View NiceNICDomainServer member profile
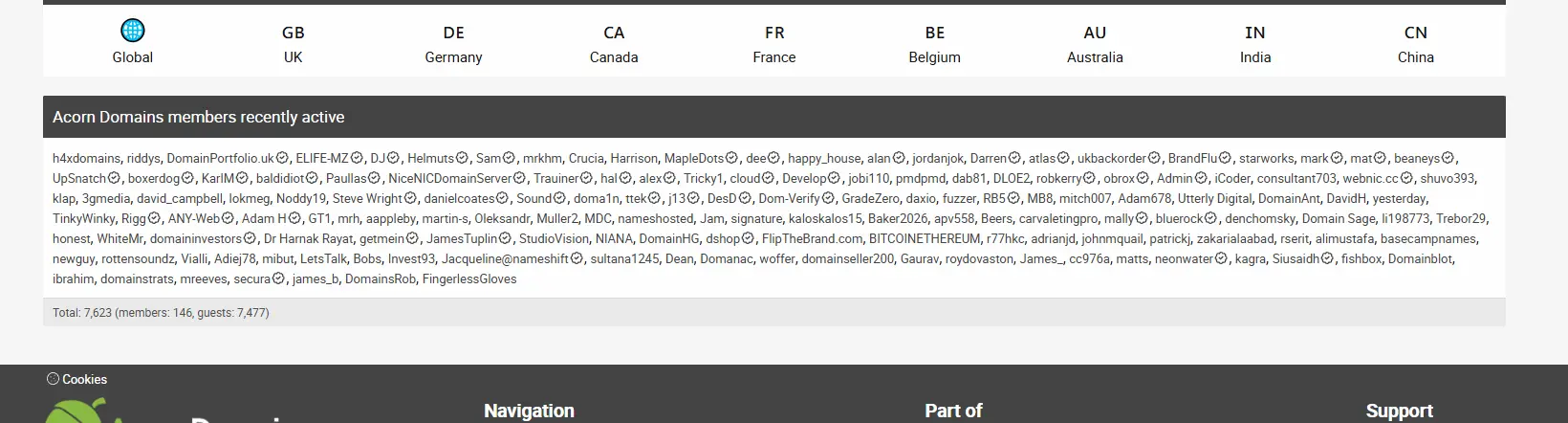This screenshot has height=423, width=1568. (450, 178)
